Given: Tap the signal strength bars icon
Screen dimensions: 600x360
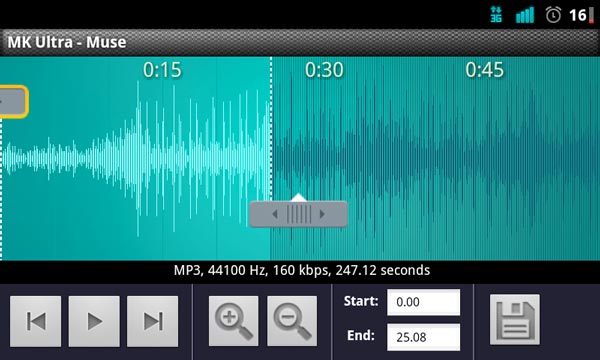Looking at the screenshot, I should (x=525, y=15).
